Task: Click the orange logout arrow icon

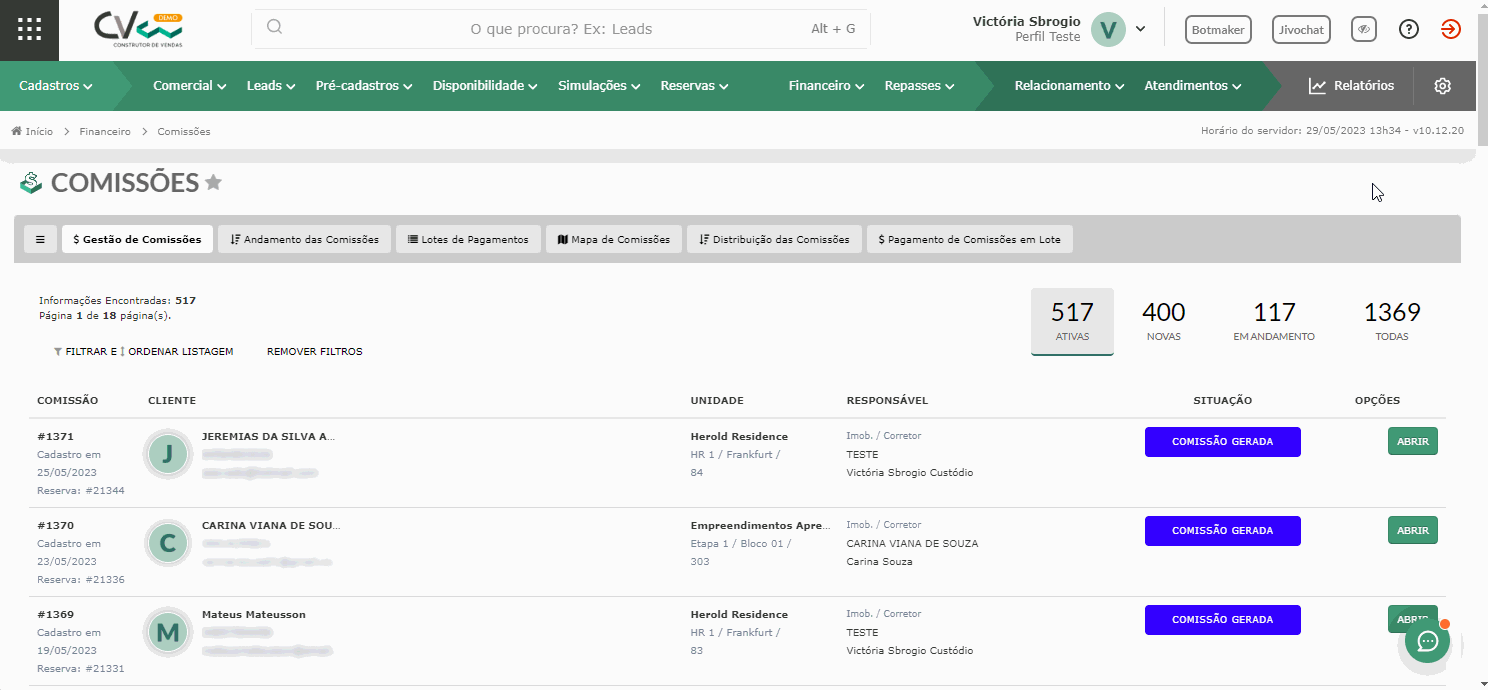Action: pos(1451,30)
